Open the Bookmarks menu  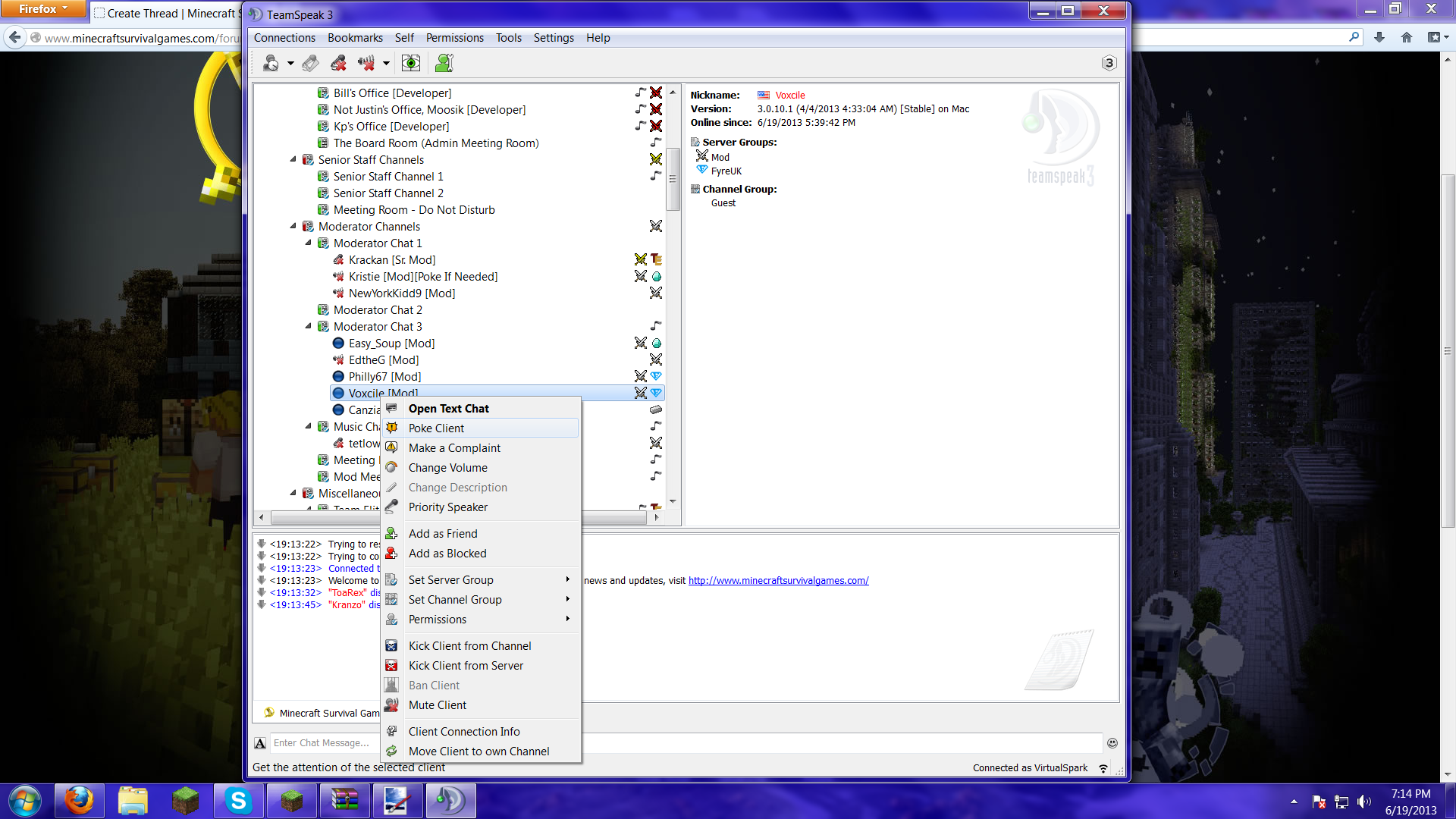(355, 38)
